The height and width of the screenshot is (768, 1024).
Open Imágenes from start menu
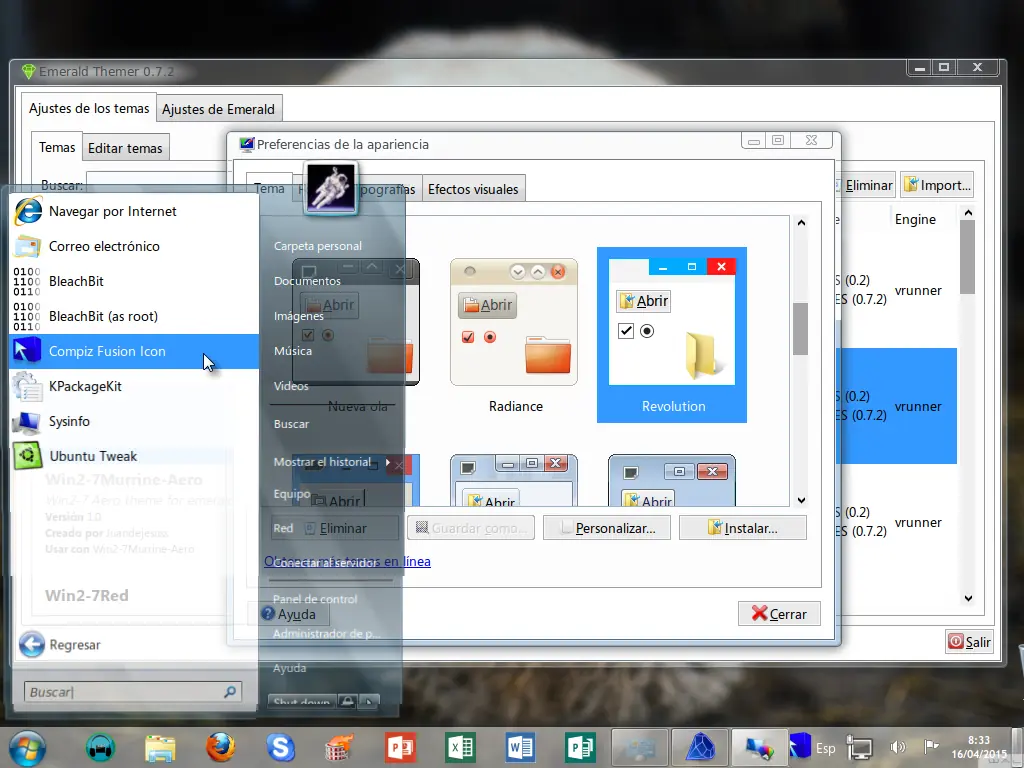click(x=298, y=316)
